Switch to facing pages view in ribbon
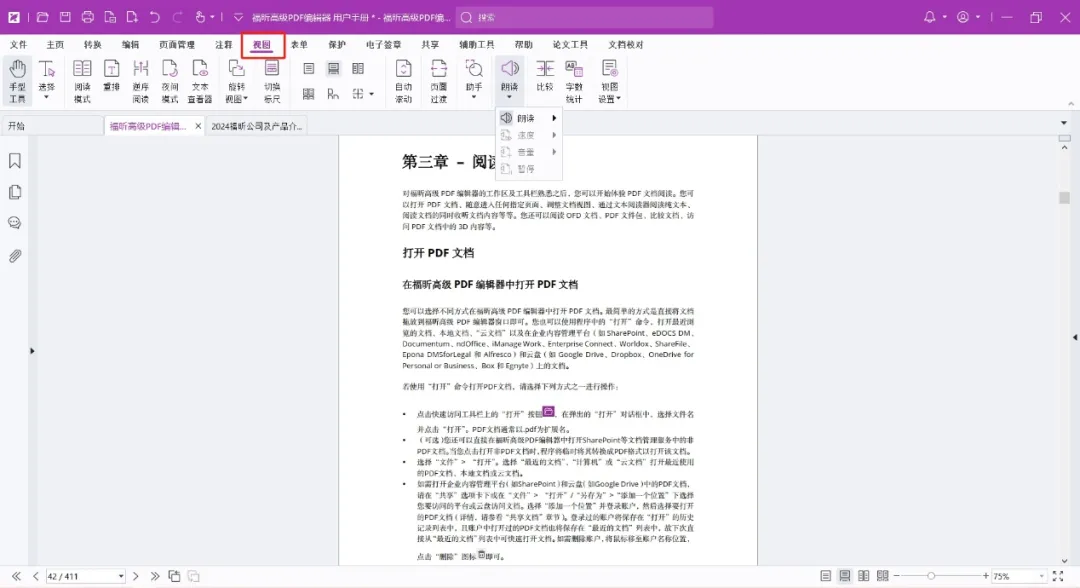The image size is (1080, 588). pos(358,69)
